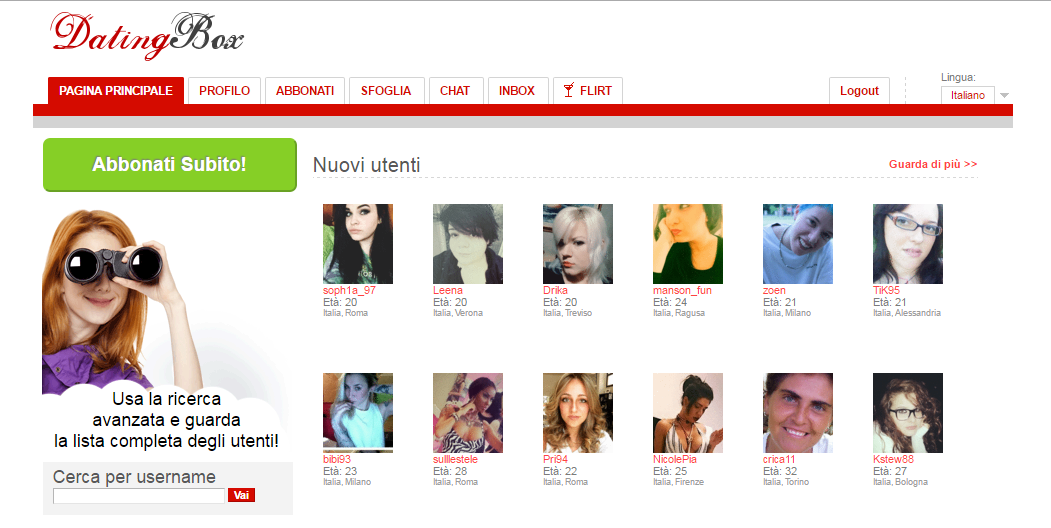Open the Chat tab
This screenshot has height=528, width=1051.
point(455,91)
